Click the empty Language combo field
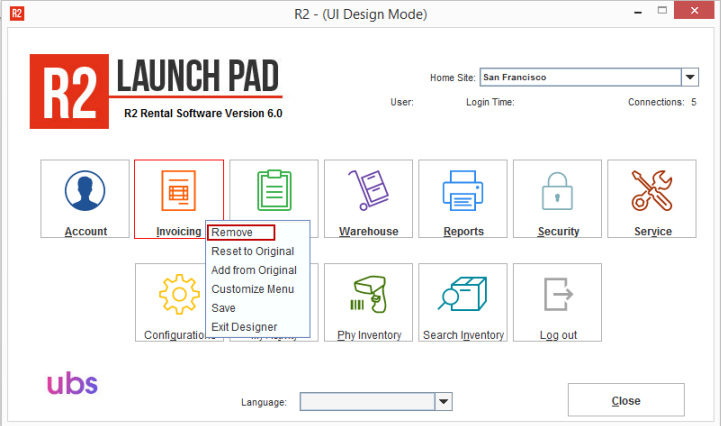The image size is (721, 426). pyautogui.click(x=367, y=402)
